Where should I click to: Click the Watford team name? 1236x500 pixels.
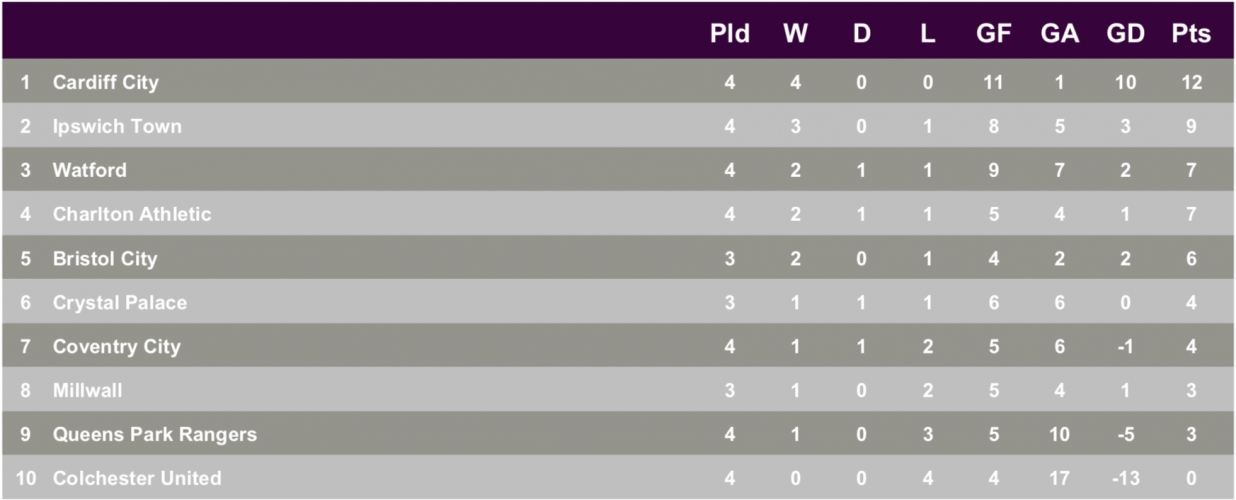(x=90, y=170)
